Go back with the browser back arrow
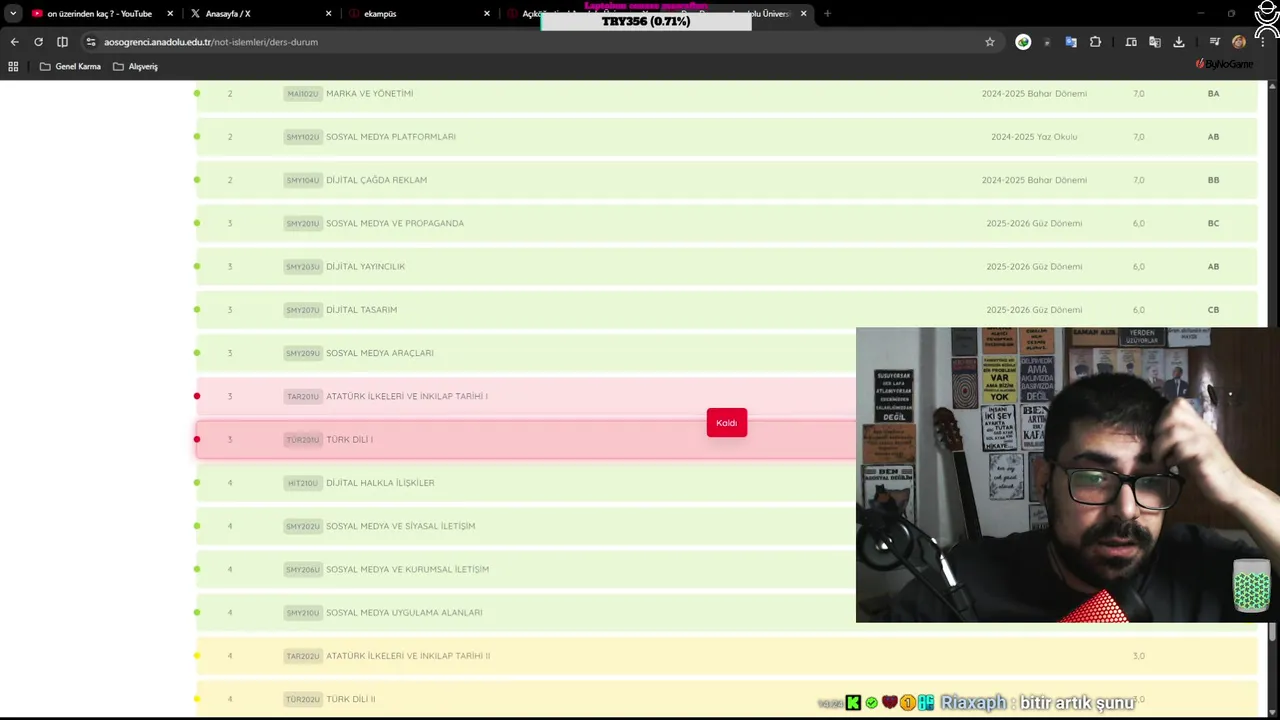Image resolution: width=1280 pixels, height=720 pixels. [x=14, y=42]
